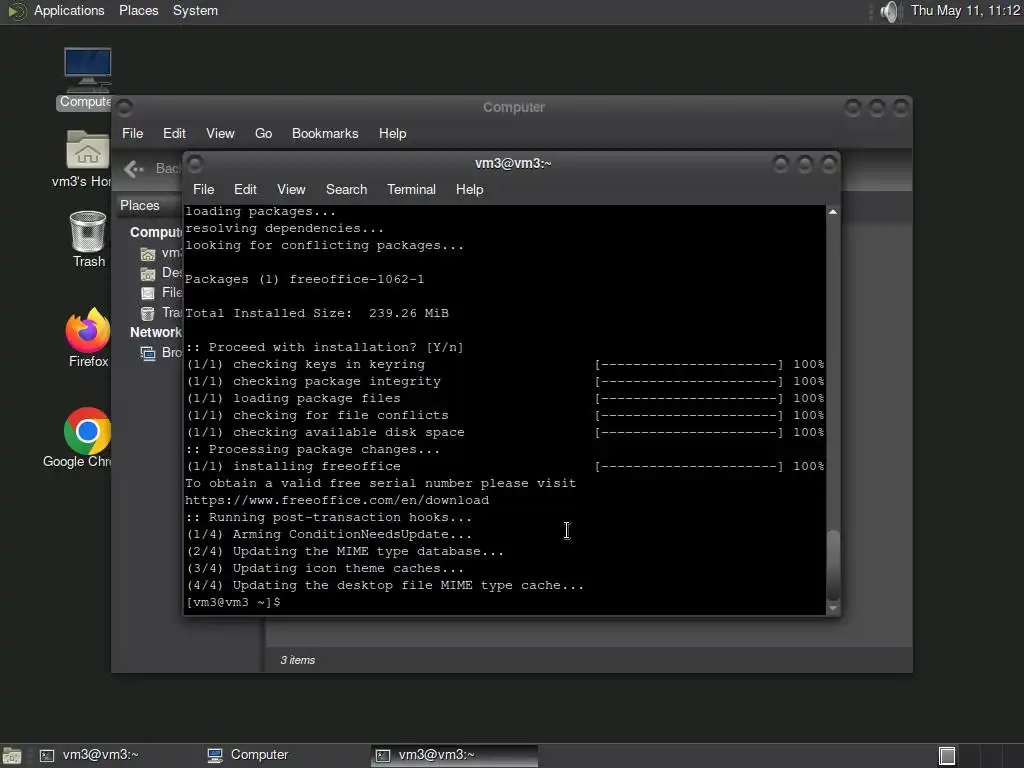Screen dimensions: 1024x768
Task: Click the Computer window title bar text
Action: tap(514, 107)
